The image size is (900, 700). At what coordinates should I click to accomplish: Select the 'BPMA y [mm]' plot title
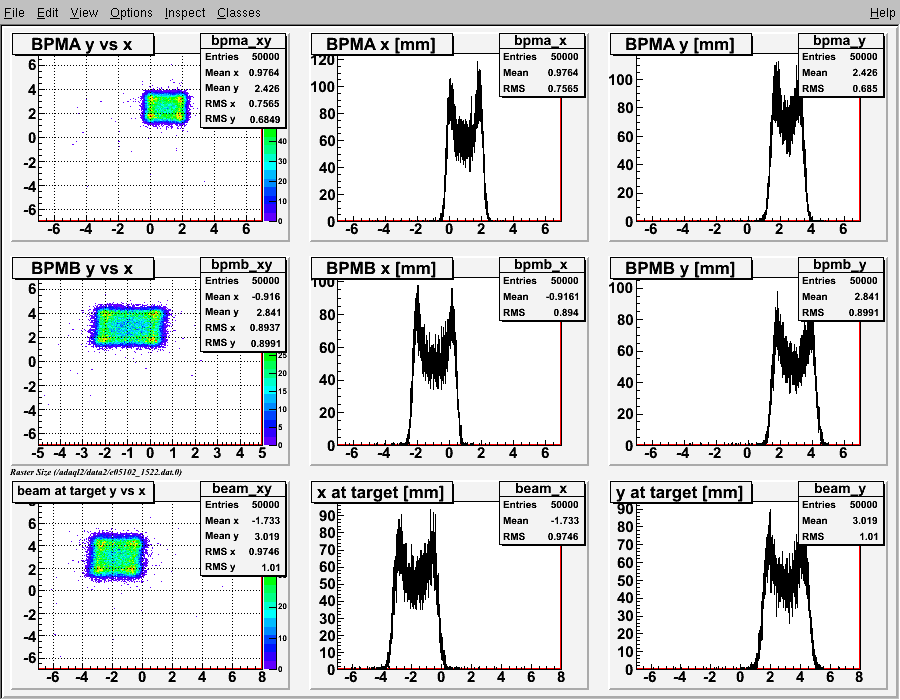(x=681, y=44)
